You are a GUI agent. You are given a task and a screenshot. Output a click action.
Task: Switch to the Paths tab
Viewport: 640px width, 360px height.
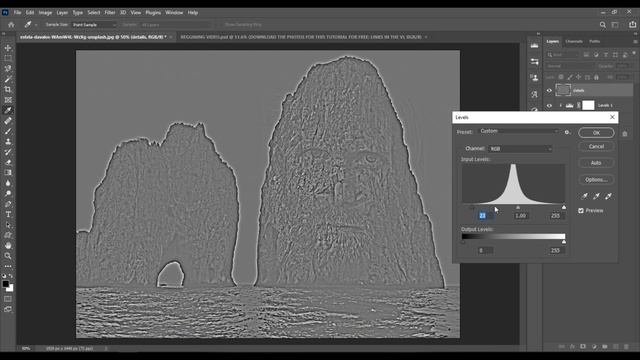(x=594, y=42)
